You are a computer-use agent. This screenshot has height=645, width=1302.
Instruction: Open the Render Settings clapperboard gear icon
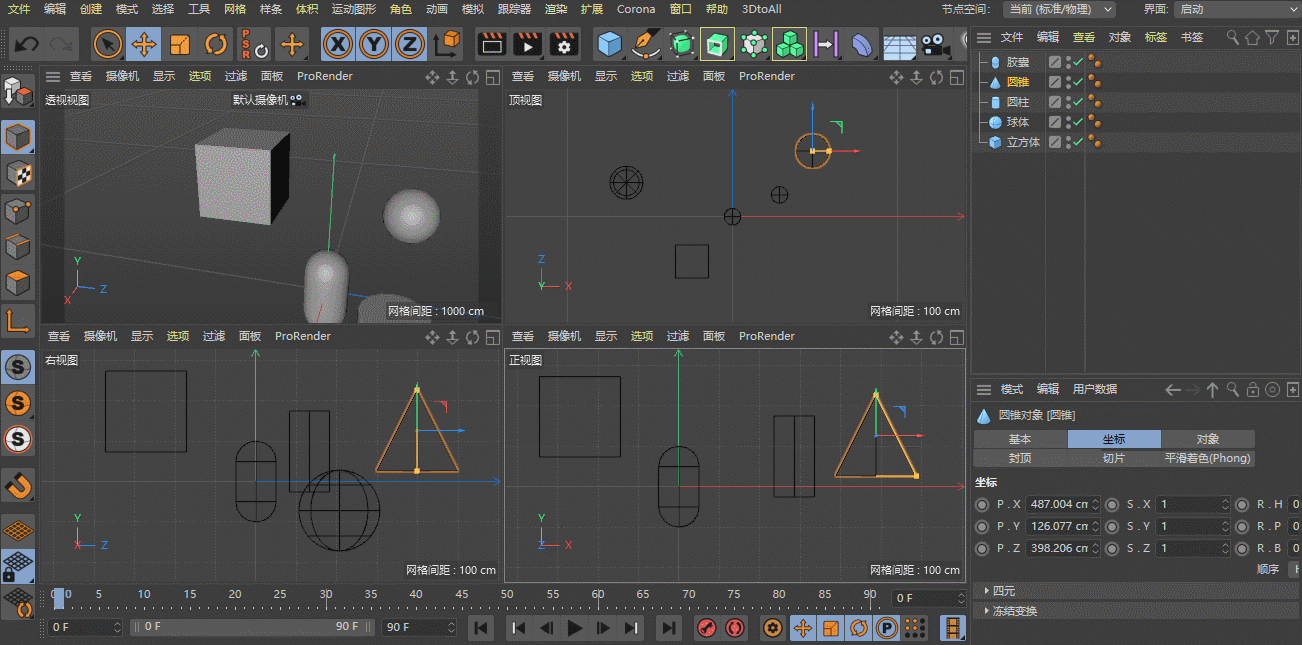[564, 44]
